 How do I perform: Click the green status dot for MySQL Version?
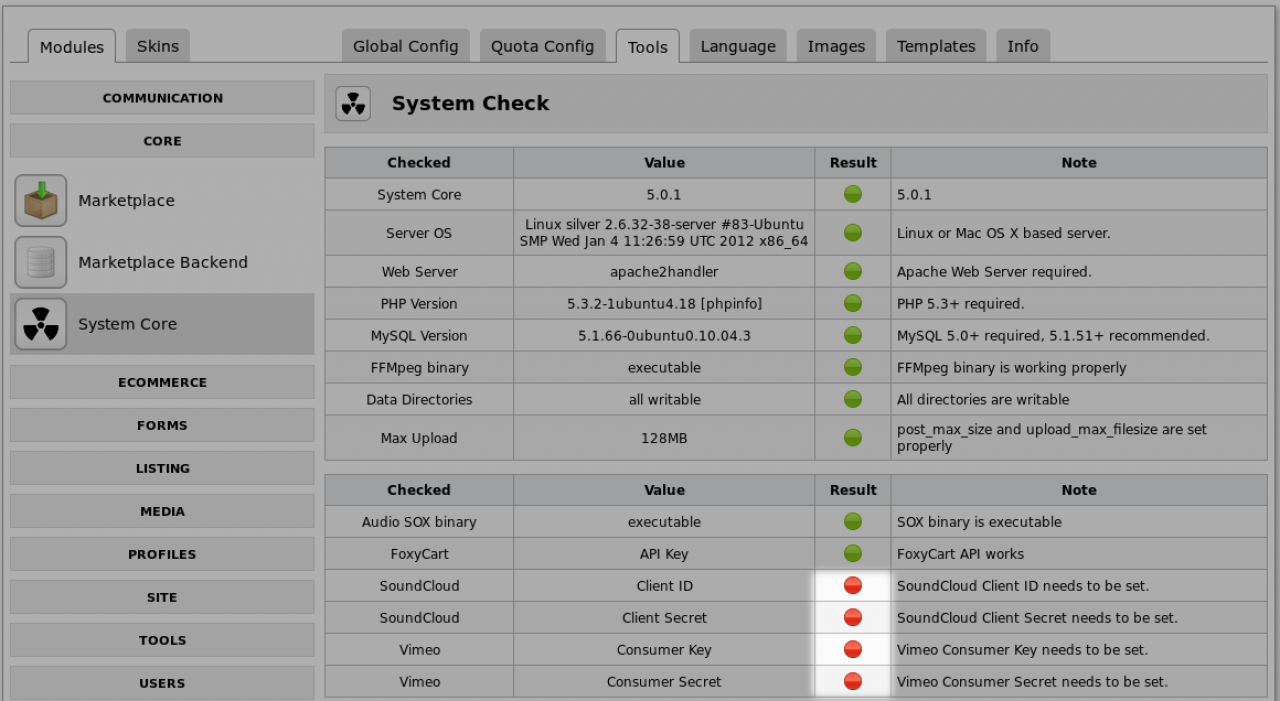(853, 336)
